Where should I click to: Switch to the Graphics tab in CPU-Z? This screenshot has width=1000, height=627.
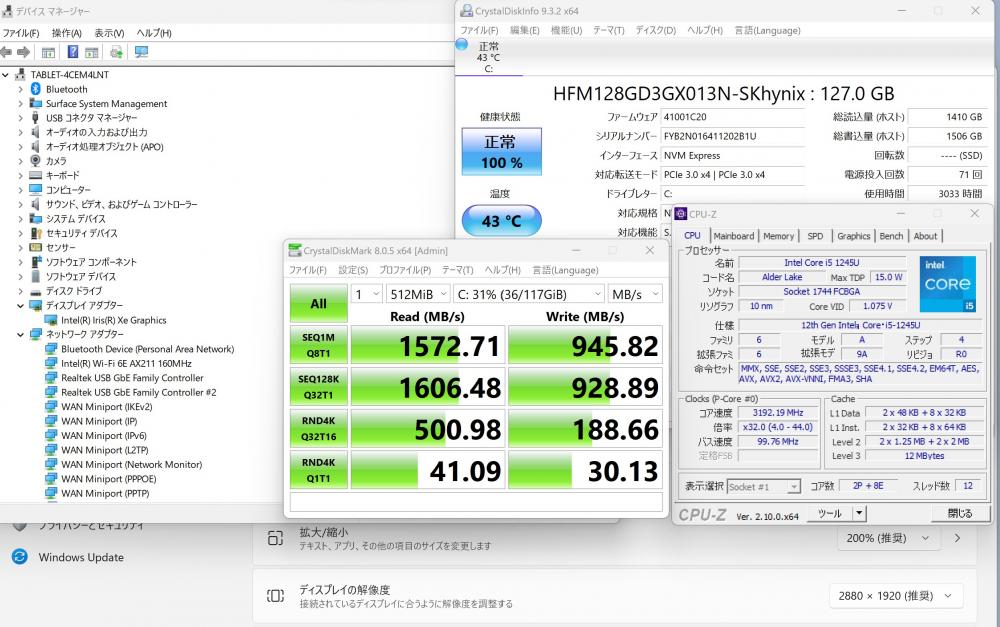853,236
